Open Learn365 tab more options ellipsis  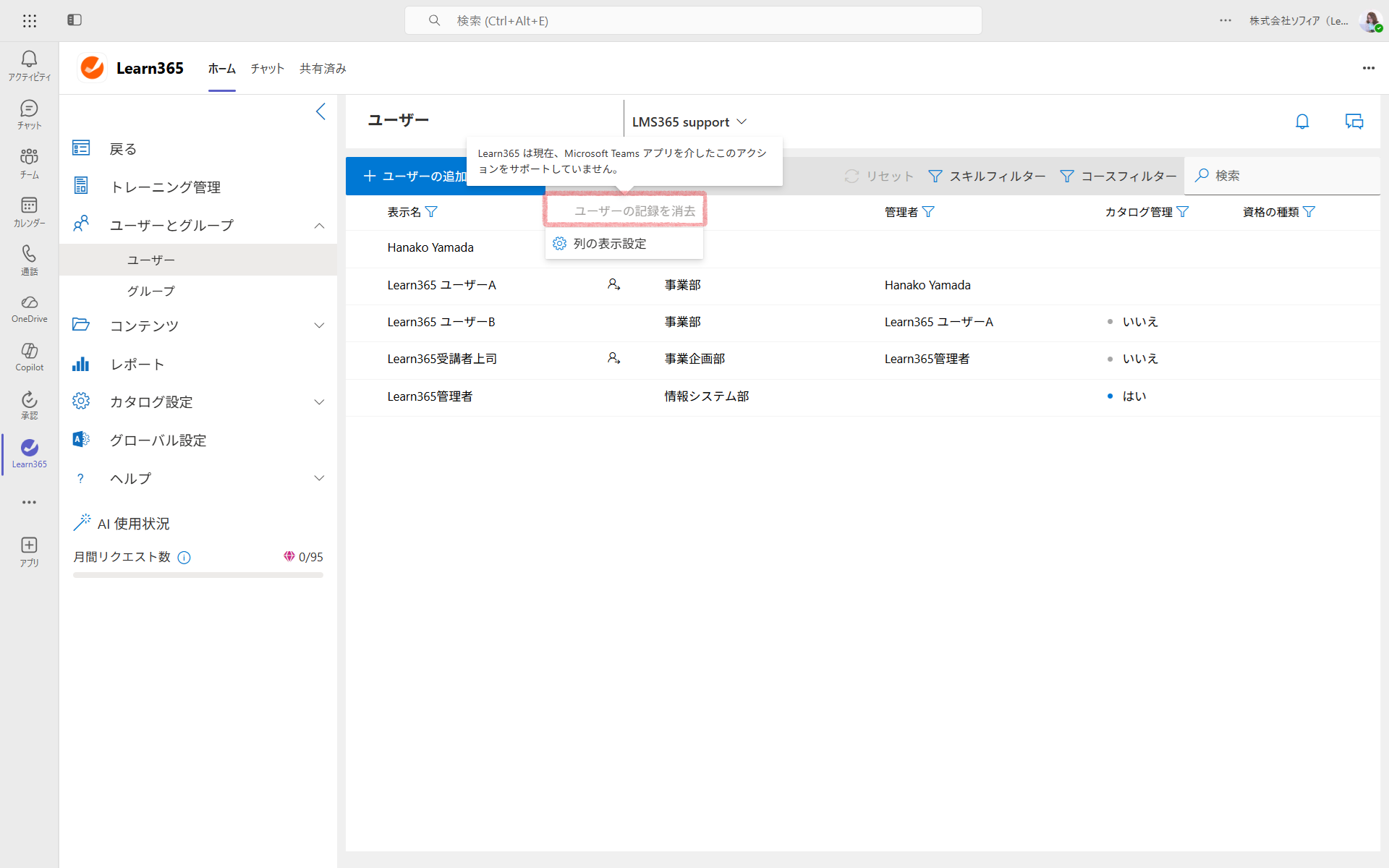1369,68
